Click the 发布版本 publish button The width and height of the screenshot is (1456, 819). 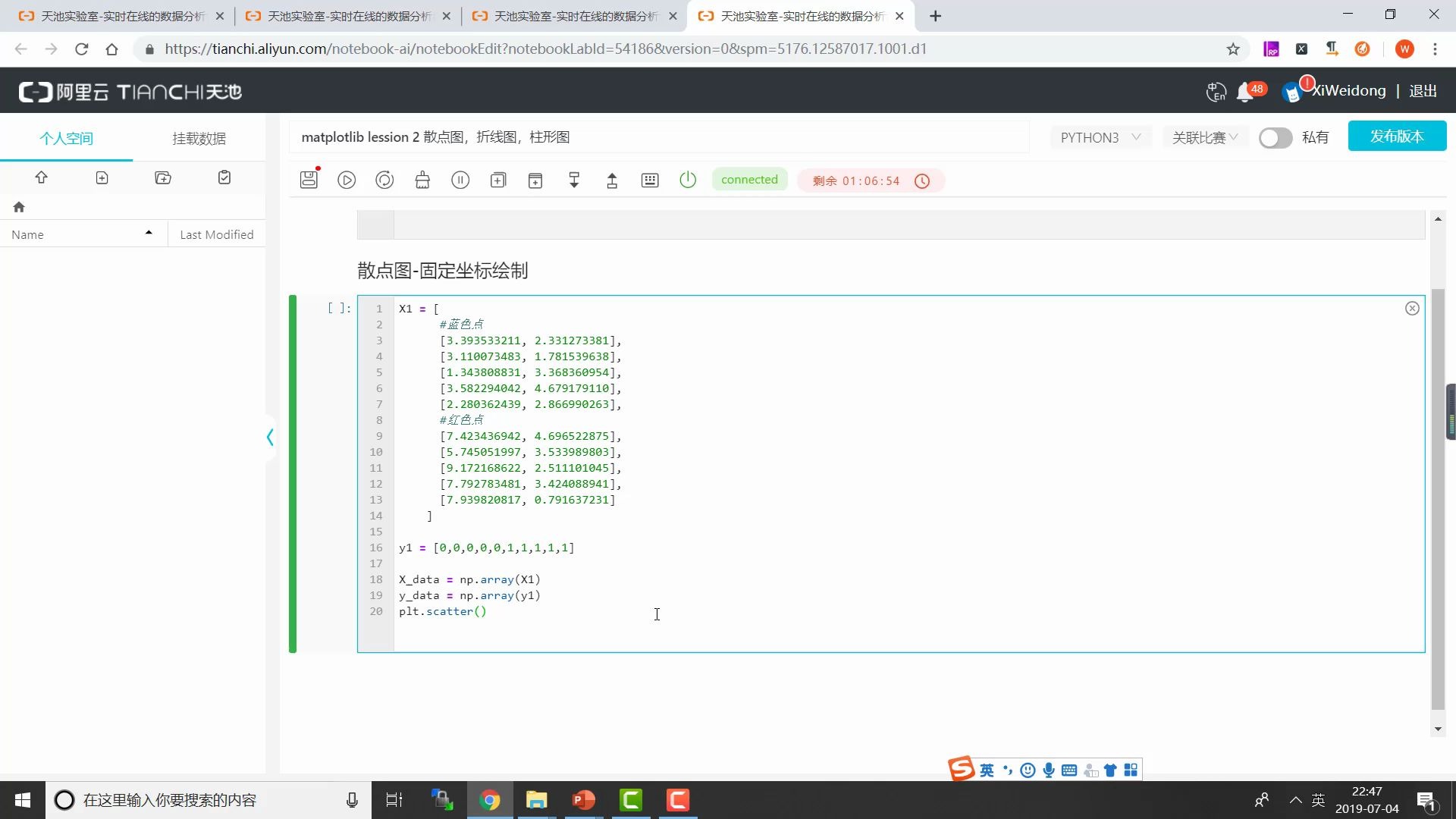(x=1397, y=136)
